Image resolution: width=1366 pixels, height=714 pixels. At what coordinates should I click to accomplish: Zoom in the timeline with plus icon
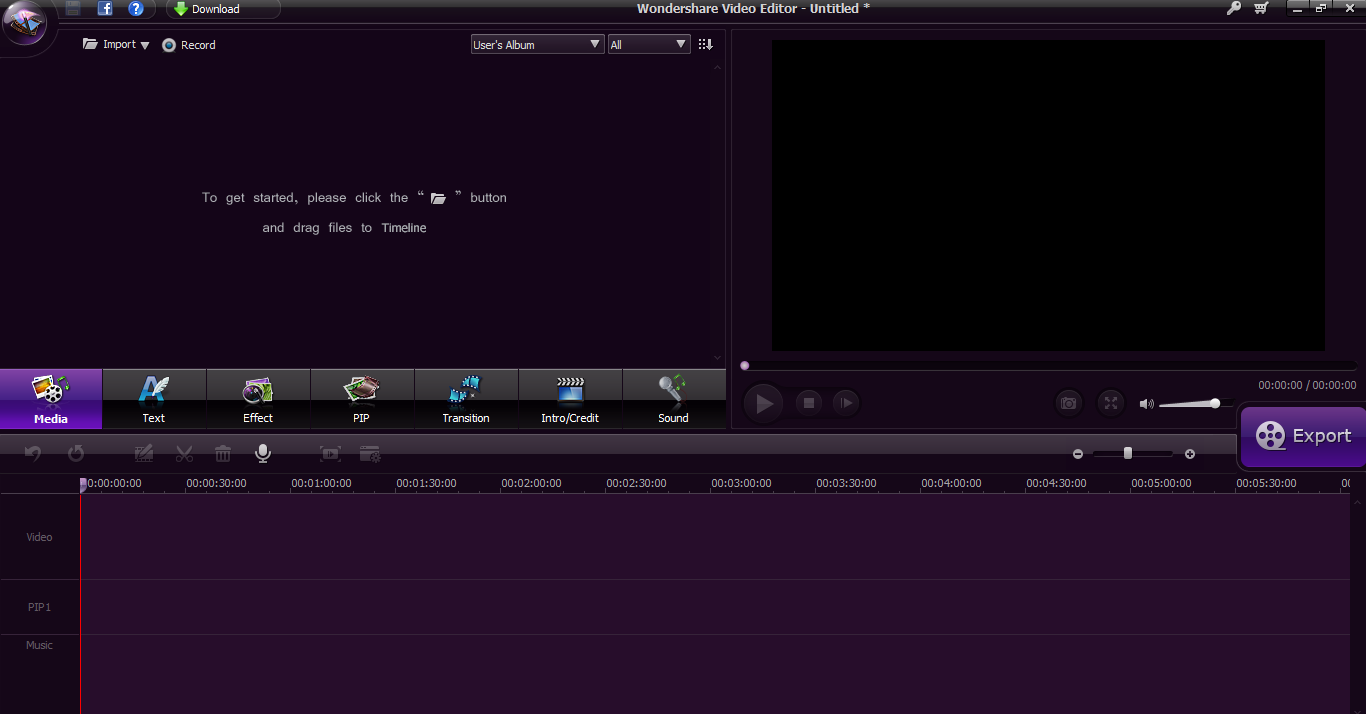click(x=1190, y=454)
